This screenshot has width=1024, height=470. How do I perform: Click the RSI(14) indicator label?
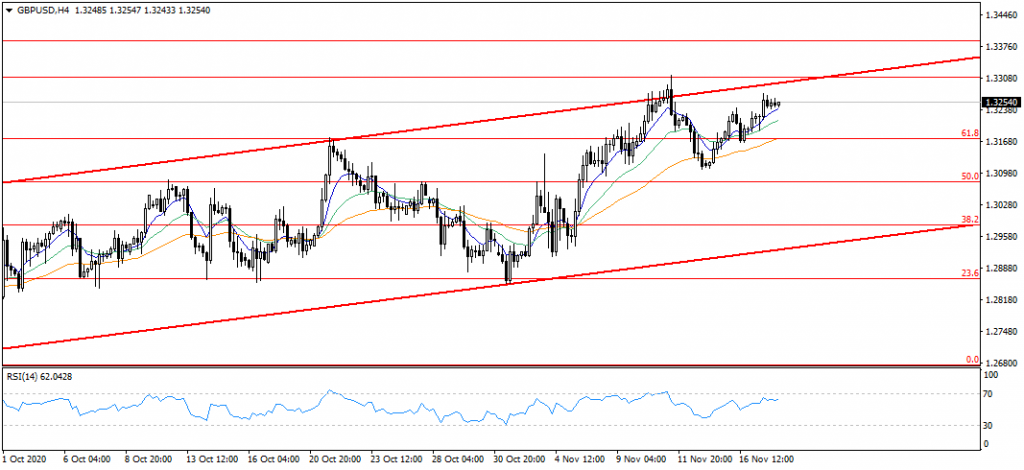point(38,376)
